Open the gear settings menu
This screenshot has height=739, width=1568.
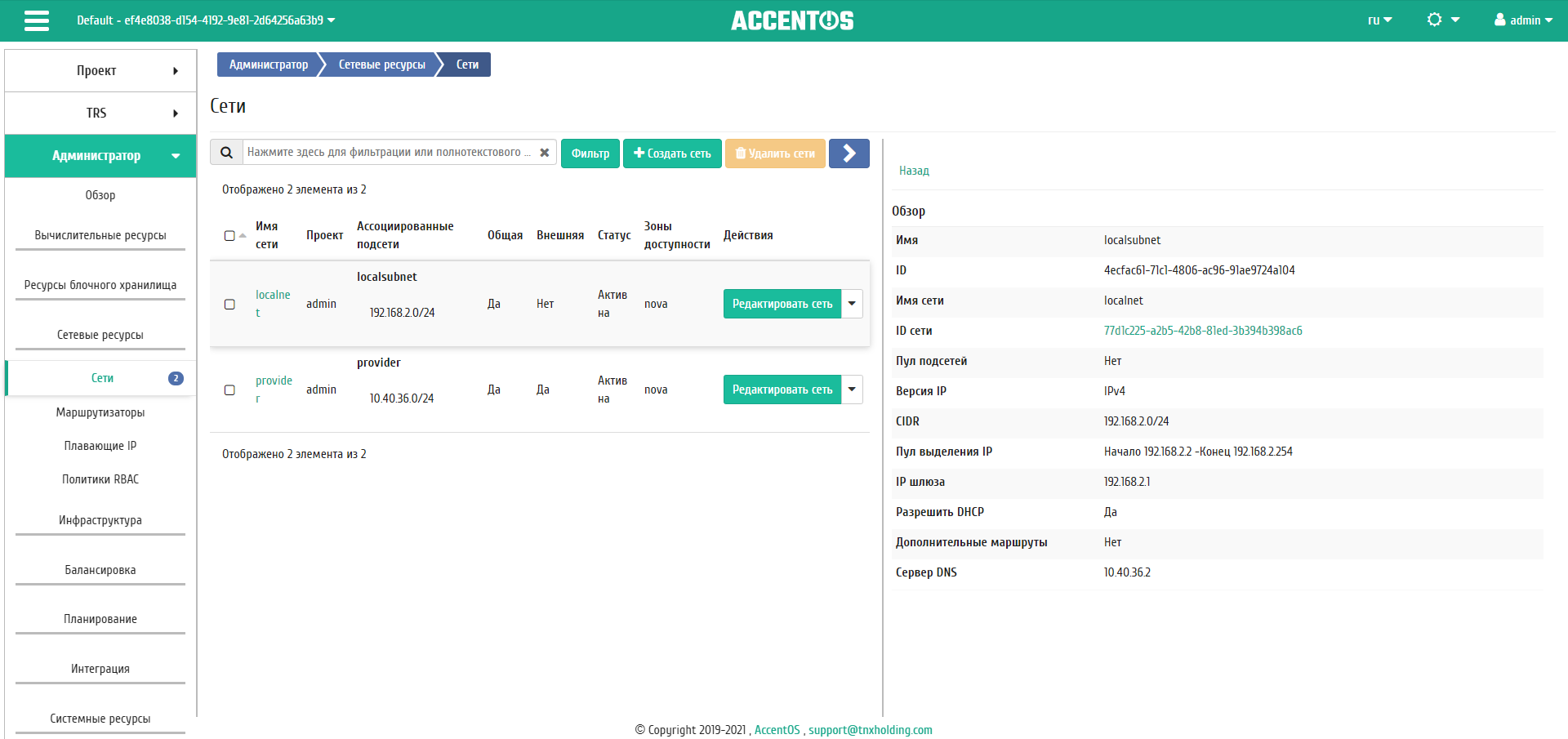(1443, 20)
